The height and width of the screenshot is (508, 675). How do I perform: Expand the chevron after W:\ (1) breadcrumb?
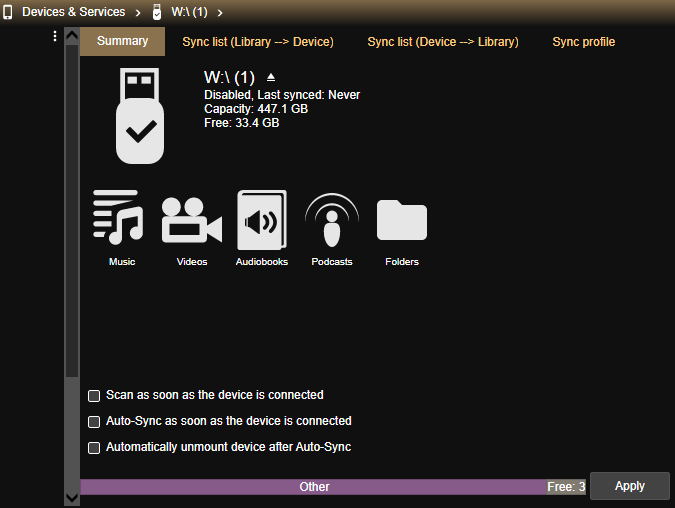pos(219,12)
